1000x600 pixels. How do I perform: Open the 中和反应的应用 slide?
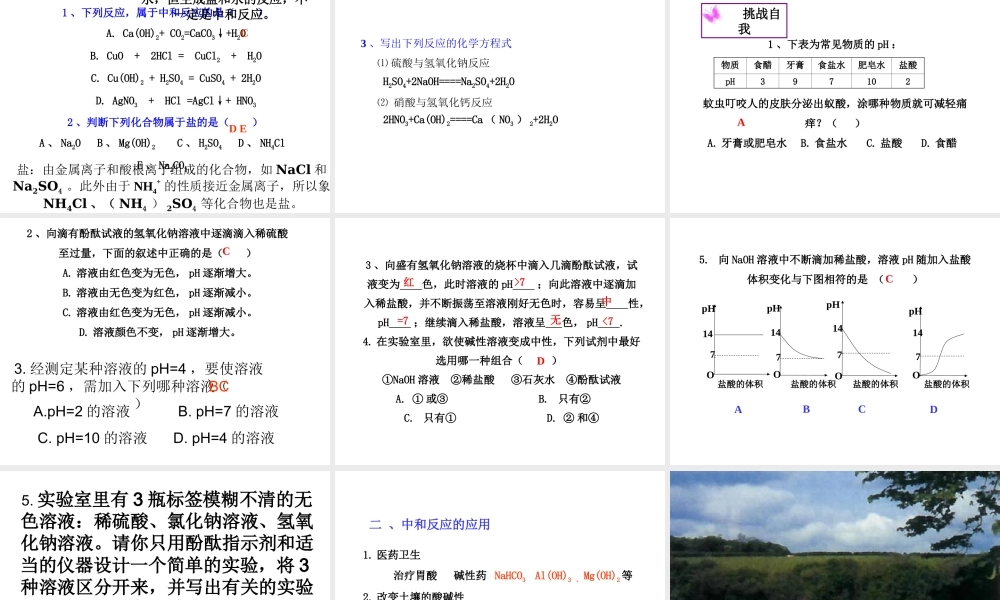(500, 536)
